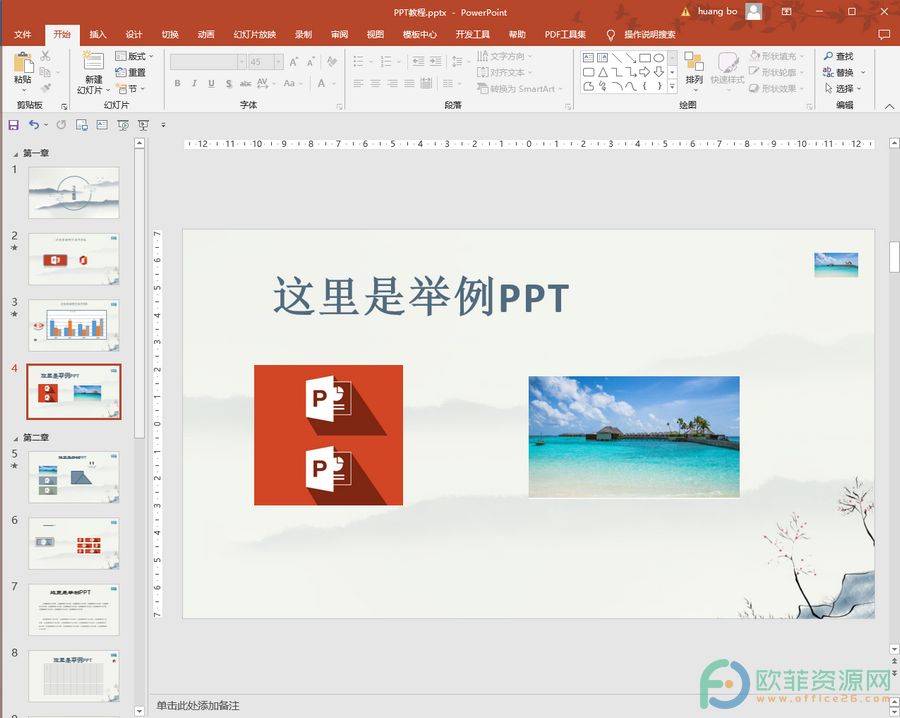
Task: Click the Undo arrow in quick access toolbar
Action: click(x=34, y=125)
